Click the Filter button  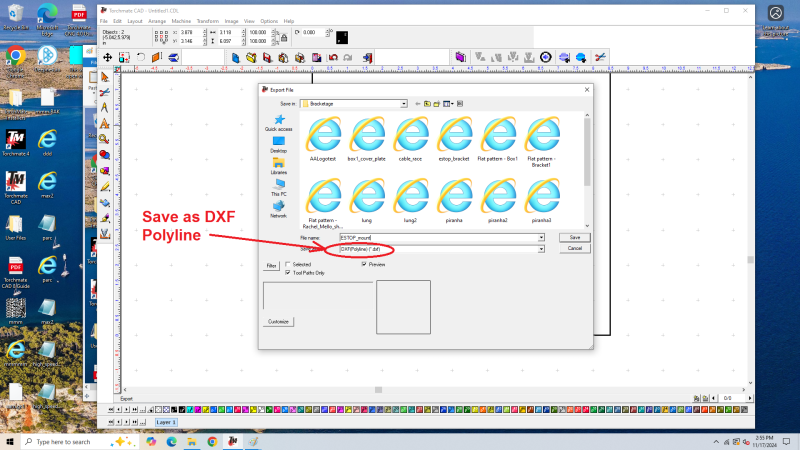tap(271, 266)
